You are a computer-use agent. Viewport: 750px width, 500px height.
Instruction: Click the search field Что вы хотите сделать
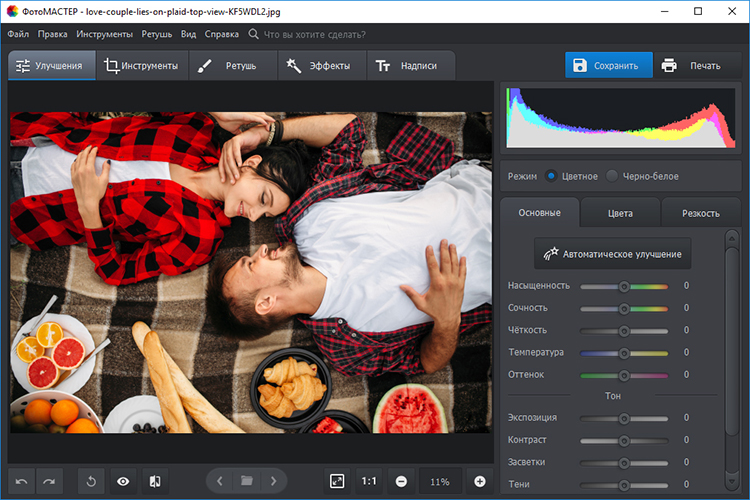[x=320, y=33]
